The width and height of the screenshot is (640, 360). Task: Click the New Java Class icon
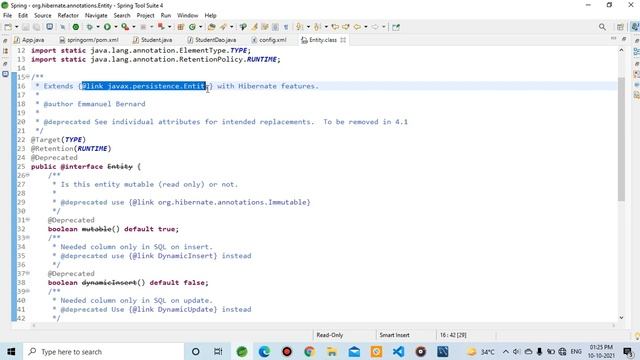pos(192,27)
